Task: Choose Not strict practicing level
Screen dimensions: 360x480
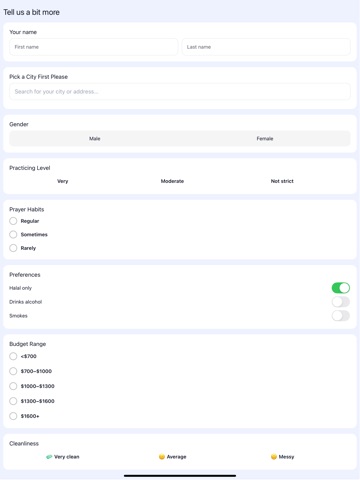Action: point(282,181)
